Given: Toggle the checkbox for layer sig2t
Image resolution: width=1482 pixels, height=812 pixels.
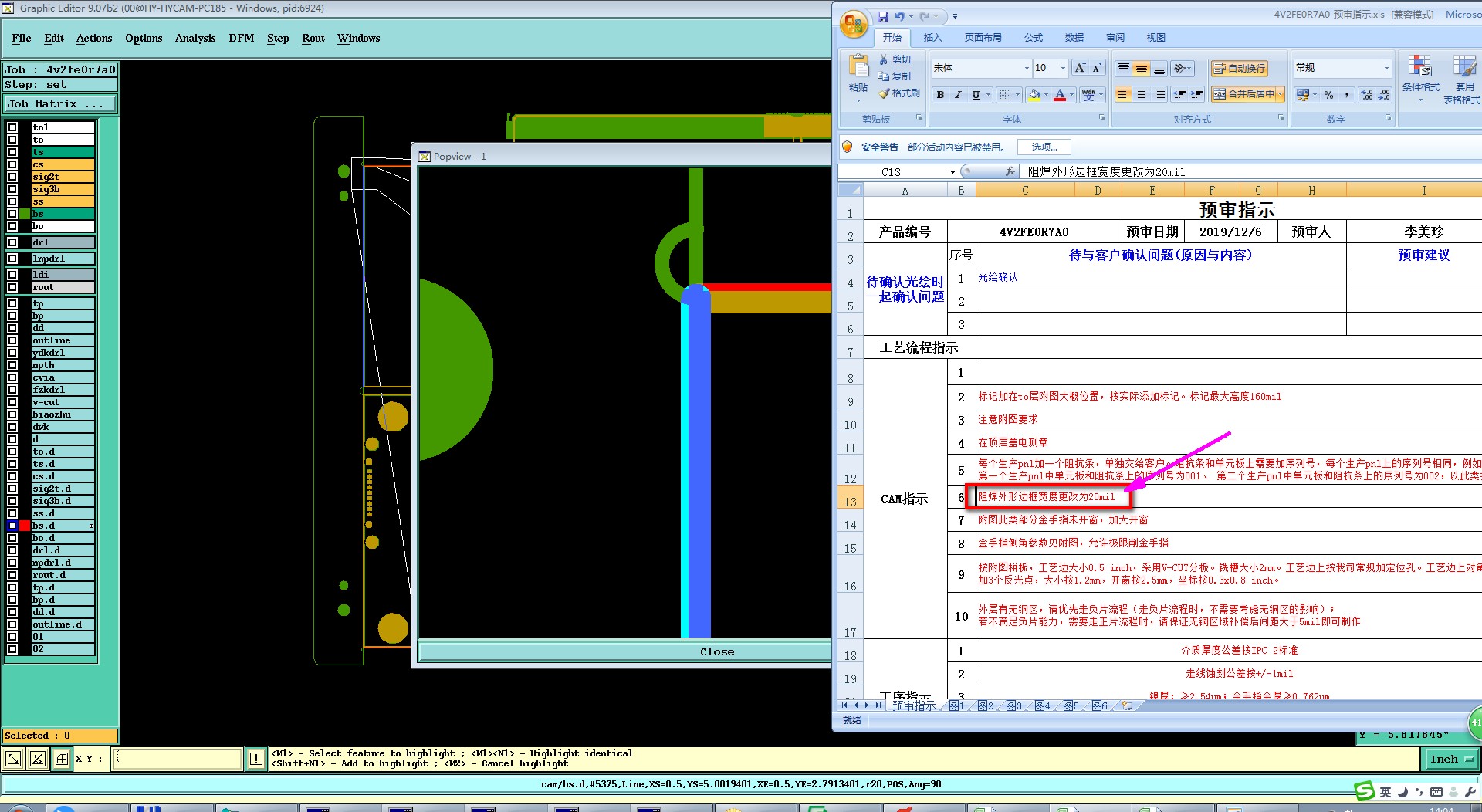Looking at the screenshot, I should 12,177.
